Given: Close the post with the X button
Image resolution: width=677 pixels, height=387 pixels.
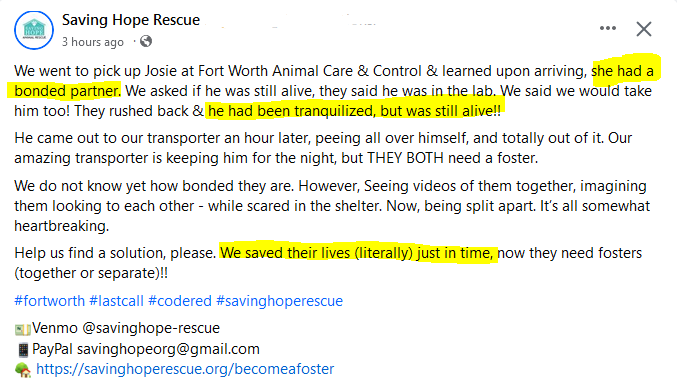Looking at the screenshot, I should click(643, 29).
